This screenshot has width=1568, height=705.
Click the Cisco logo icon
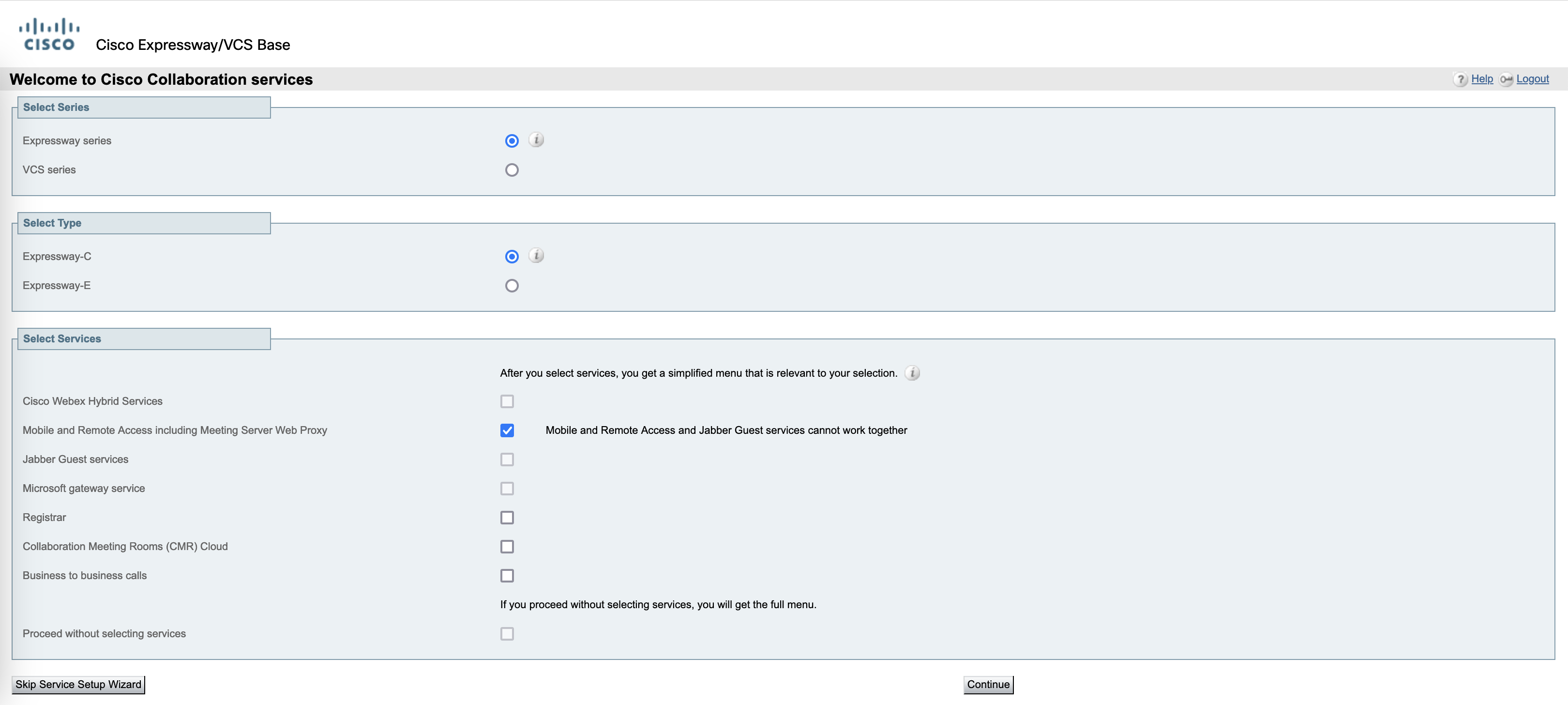pos(49,34)
